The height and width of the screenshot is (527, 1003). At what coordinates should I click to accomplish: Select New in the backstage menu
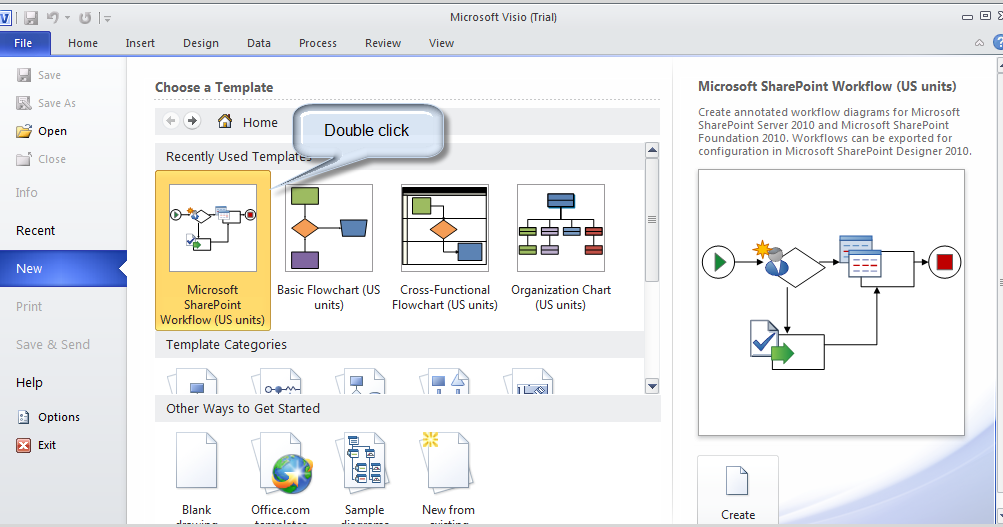tap(63, 269)
